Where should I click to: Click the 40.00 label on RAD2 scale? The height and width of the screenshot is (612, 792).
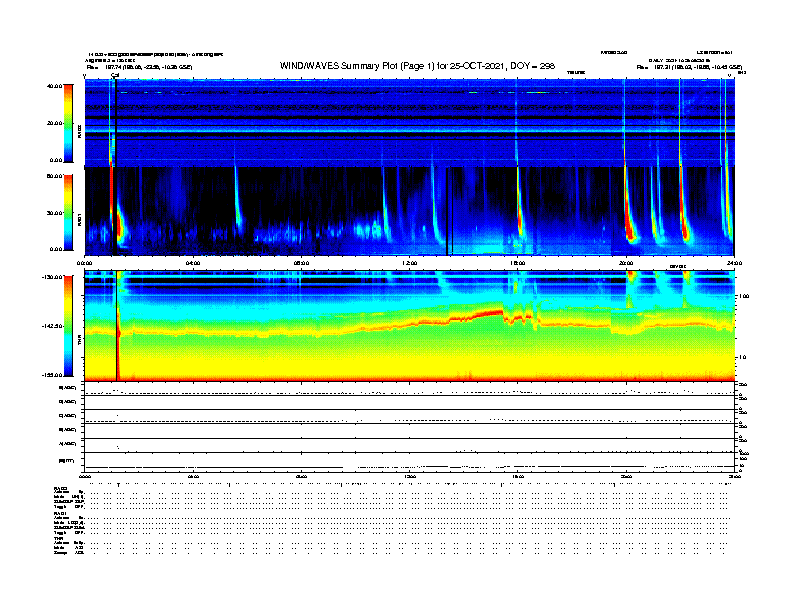[x=55, y=86]
